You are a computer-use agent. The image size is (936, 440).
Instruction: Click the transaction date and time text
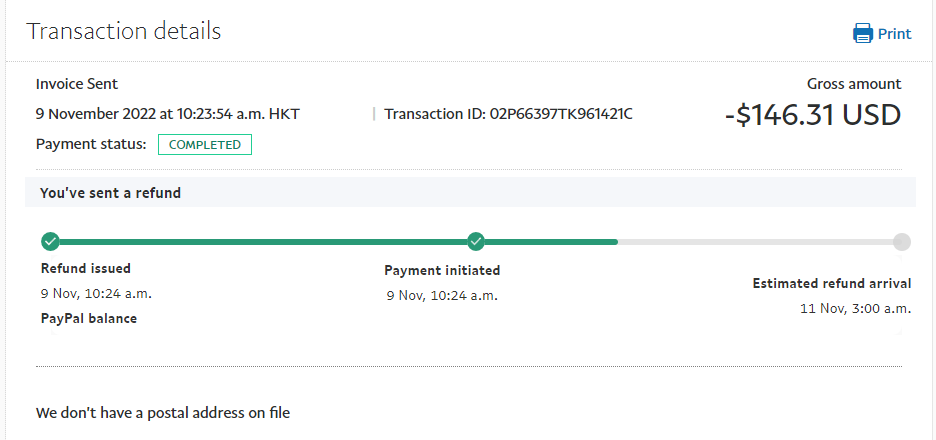(168, 114)
